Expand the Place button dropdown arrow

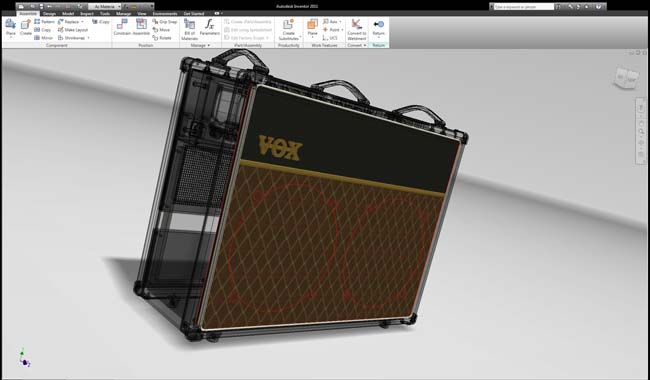tap(10, 38)
